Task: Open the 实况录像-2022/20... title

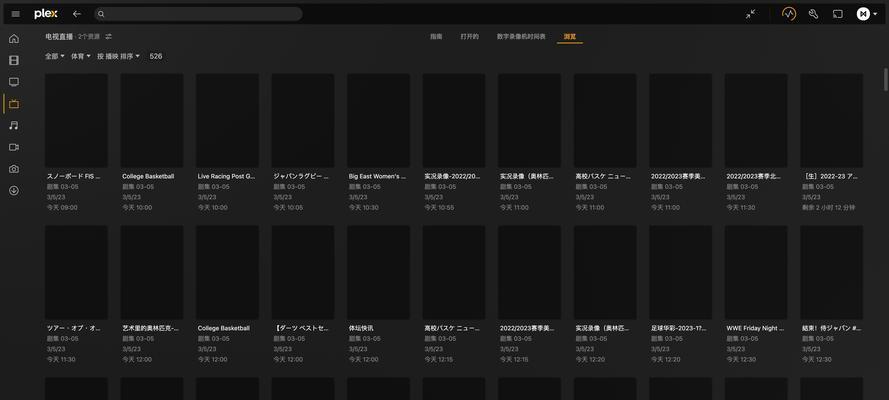Action: pyautogui.click(x=452, y=176)
